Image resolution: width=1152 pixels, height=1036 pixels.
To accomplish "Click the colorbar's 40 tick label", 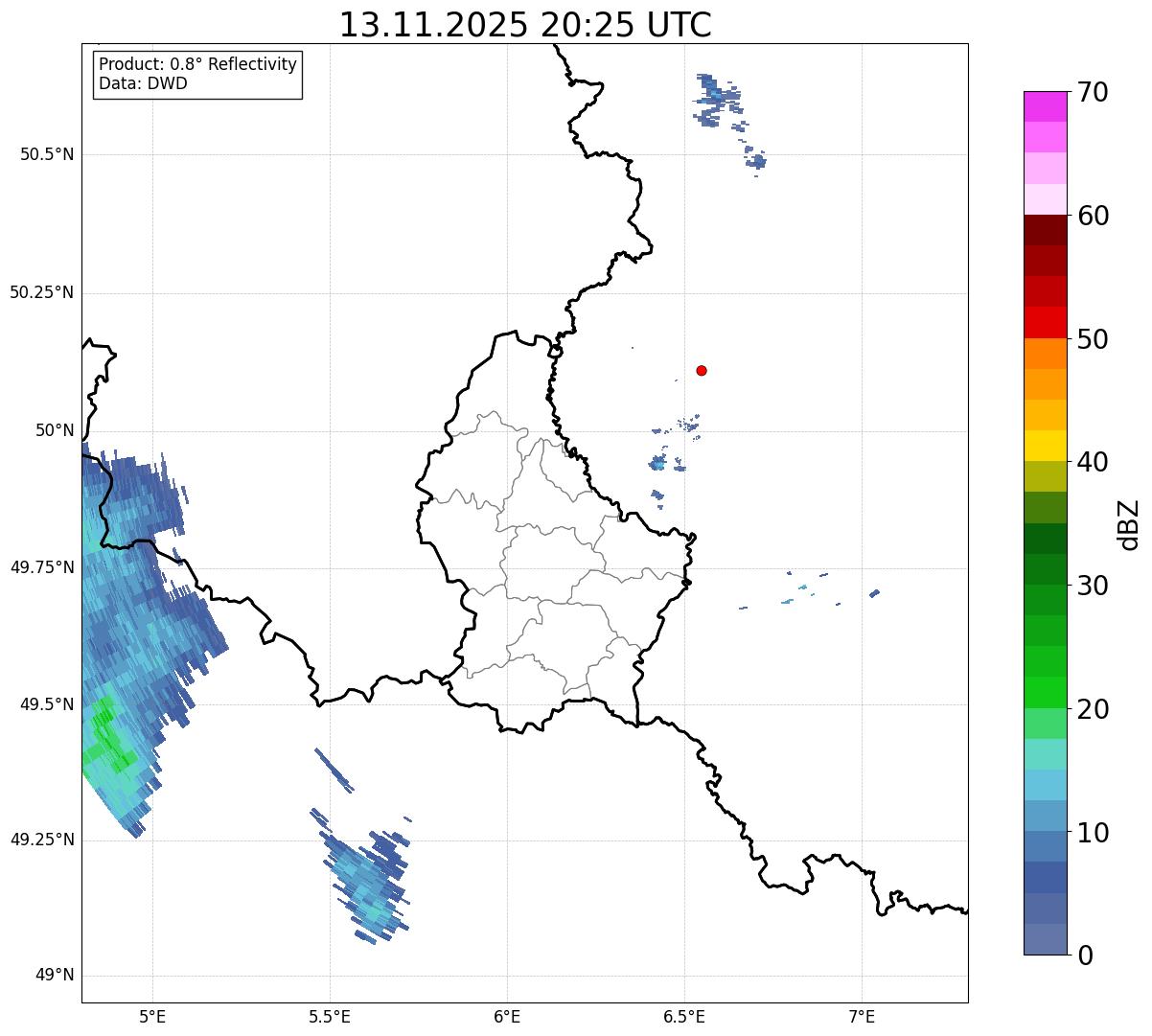I will click(x=1093, y=462).
